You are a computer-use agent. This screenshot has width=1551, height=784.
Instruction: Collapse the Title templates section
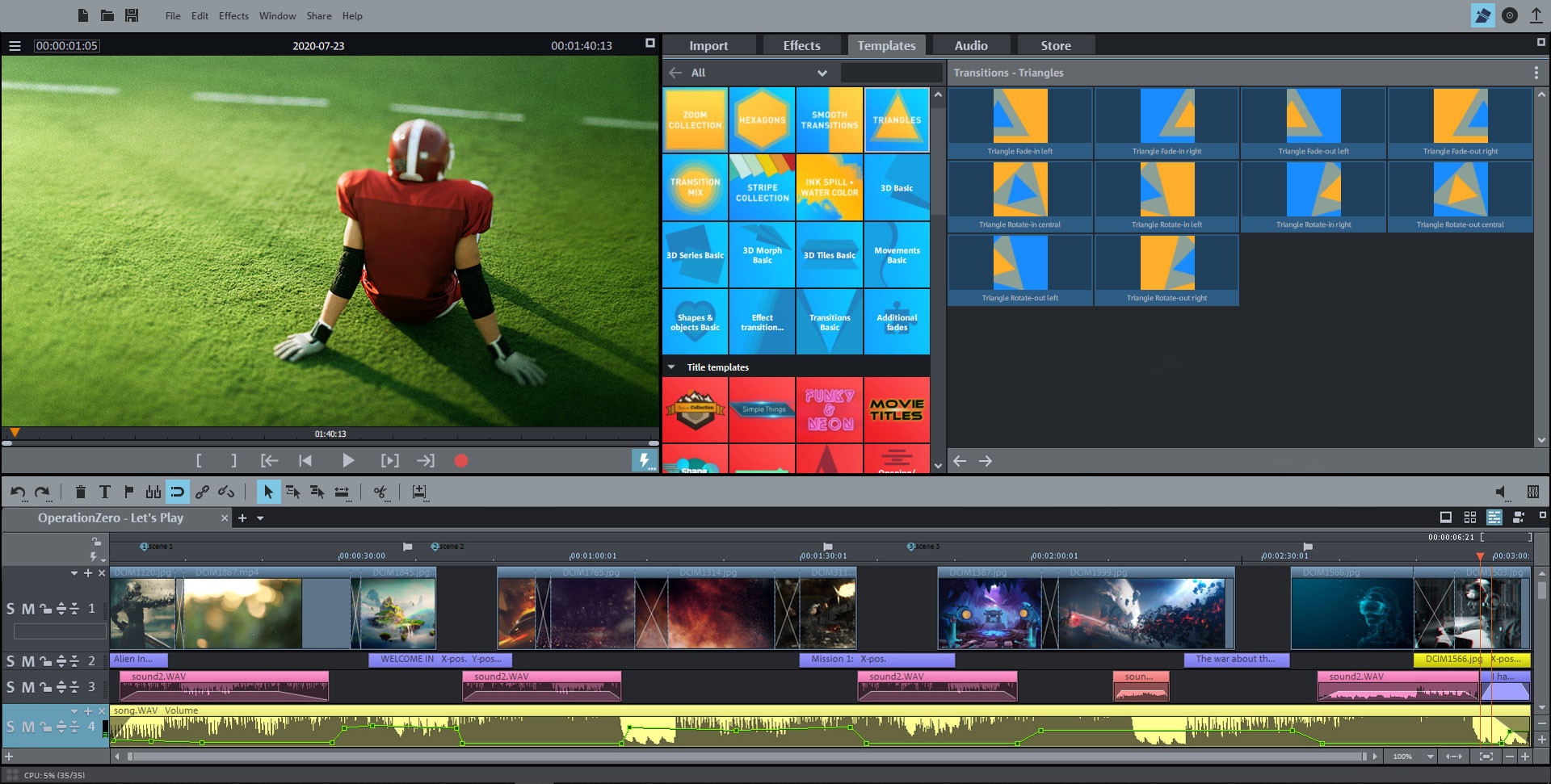[671, 367]
